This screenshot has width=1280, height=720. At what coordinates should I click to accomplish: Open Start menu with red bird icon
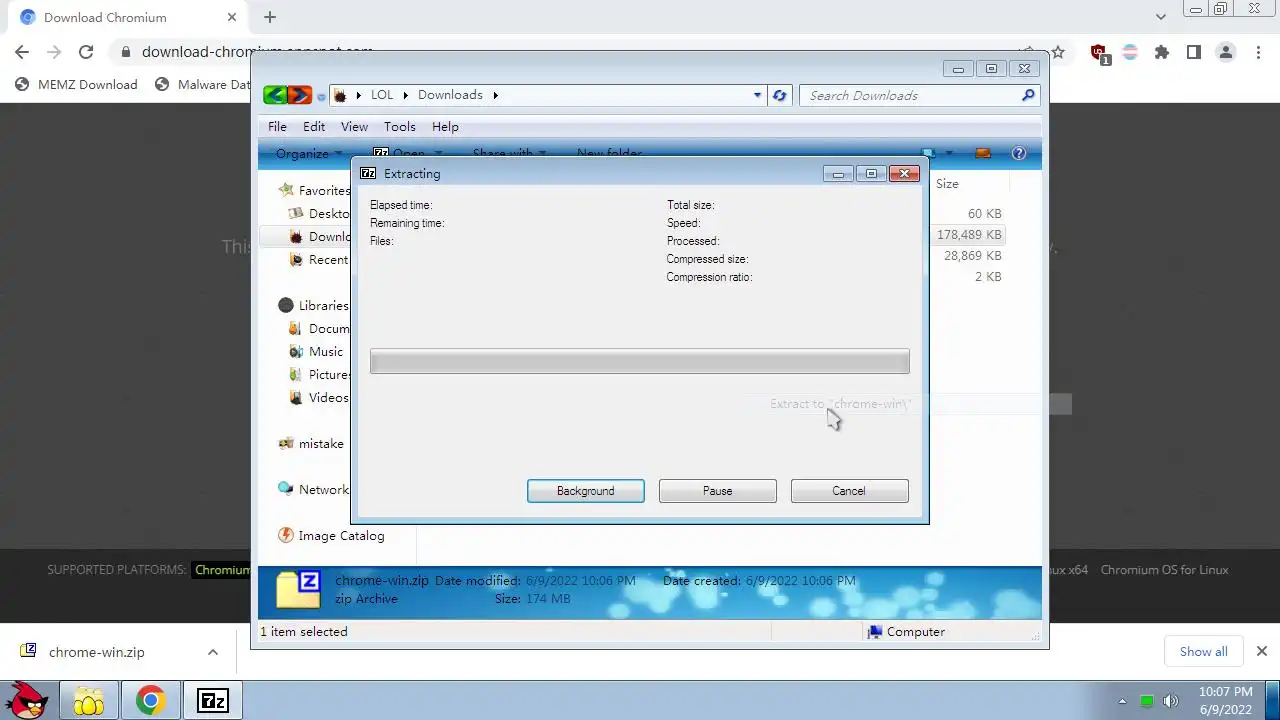click(x=28, y=701)
